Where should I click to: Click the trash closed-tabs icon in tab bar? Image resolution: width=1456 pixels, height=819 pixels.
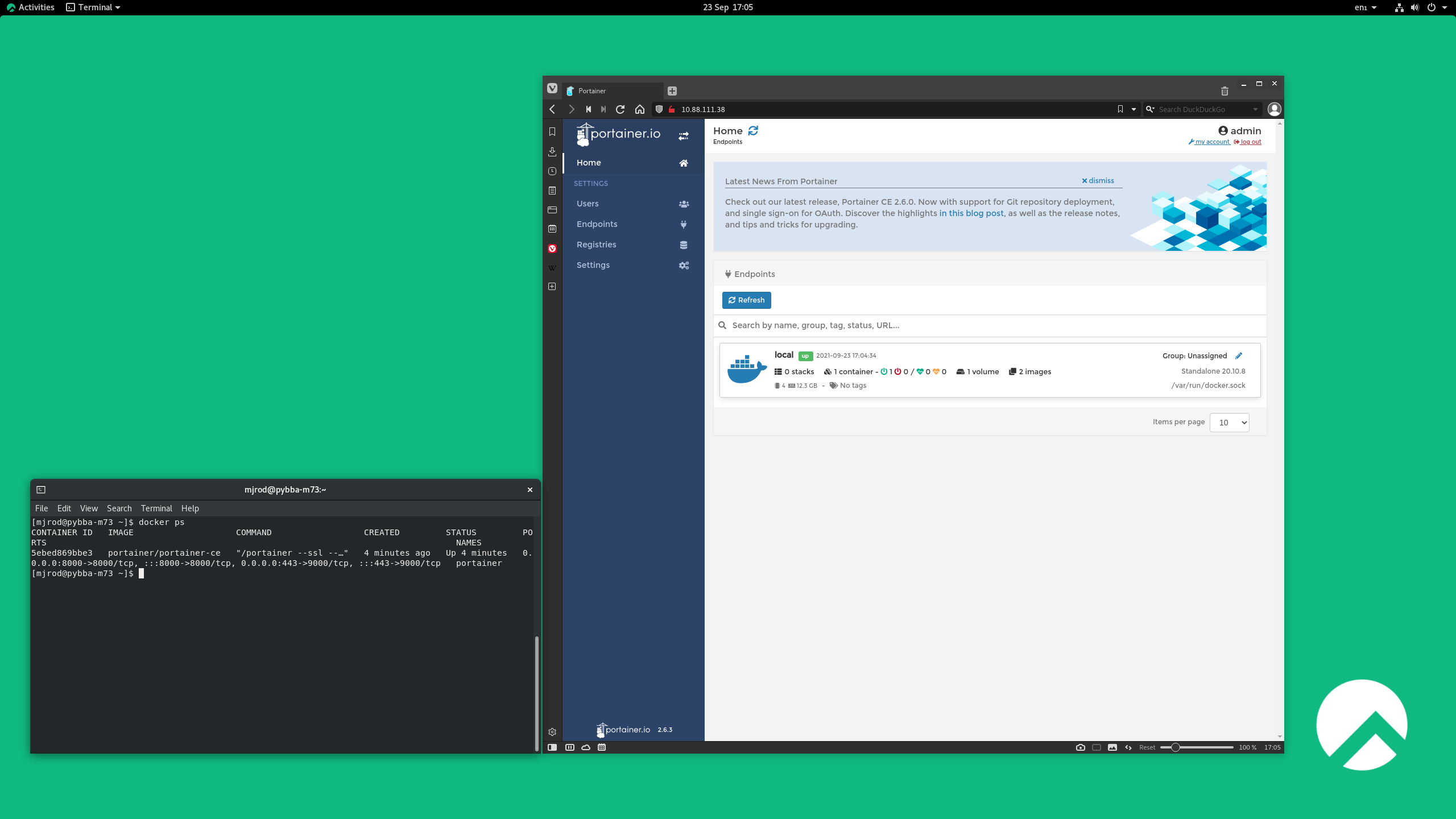pyautogui.click(x=1225, y=91)
